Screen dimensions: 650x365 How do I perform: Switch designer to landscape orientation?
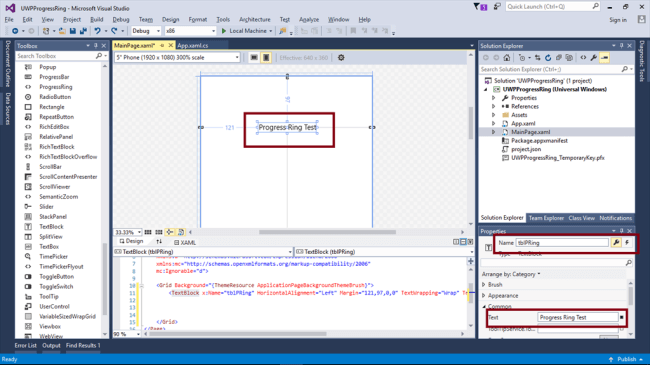[254, 58]
